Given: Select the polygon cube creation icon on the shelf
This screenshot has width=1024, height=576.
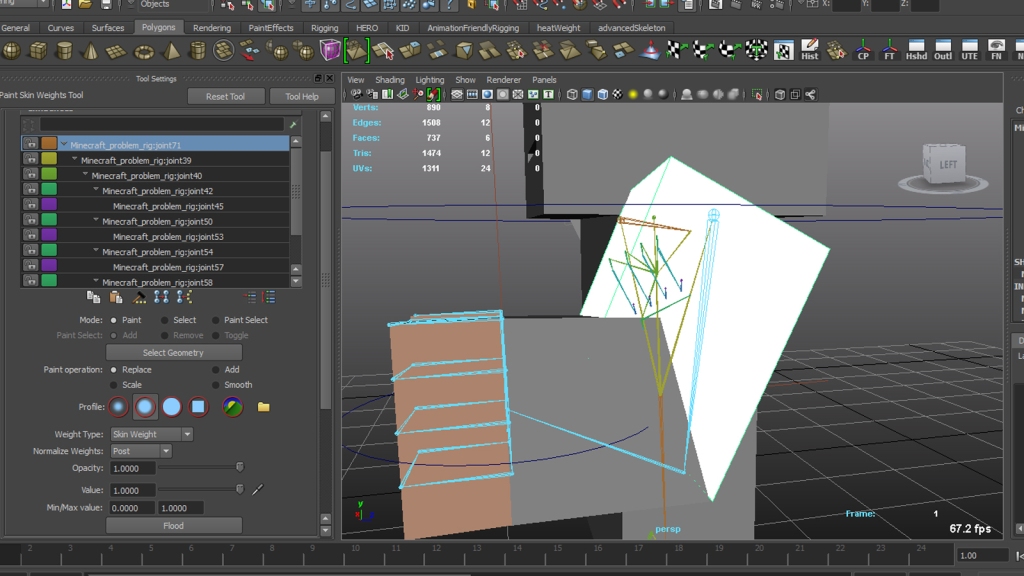Looking at the screenshot, I should pyautogui.click(x=38, y=48).
